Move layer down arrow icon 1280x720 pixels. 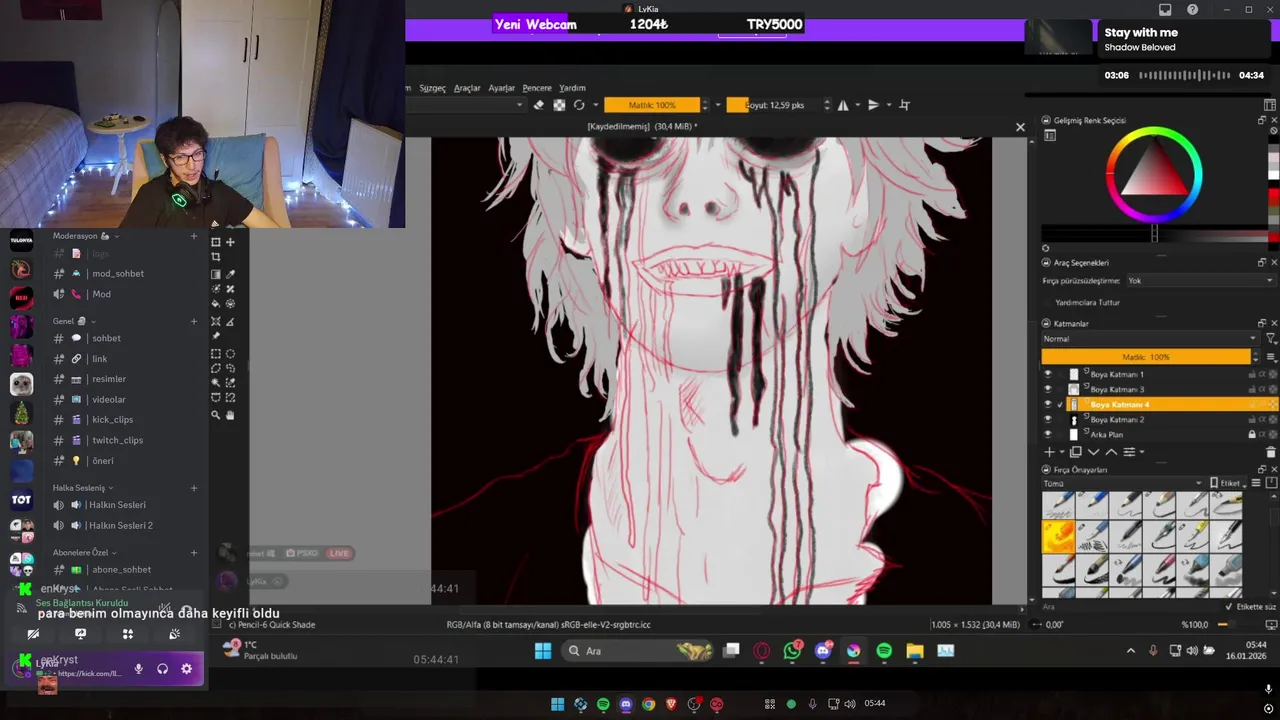1093,452
